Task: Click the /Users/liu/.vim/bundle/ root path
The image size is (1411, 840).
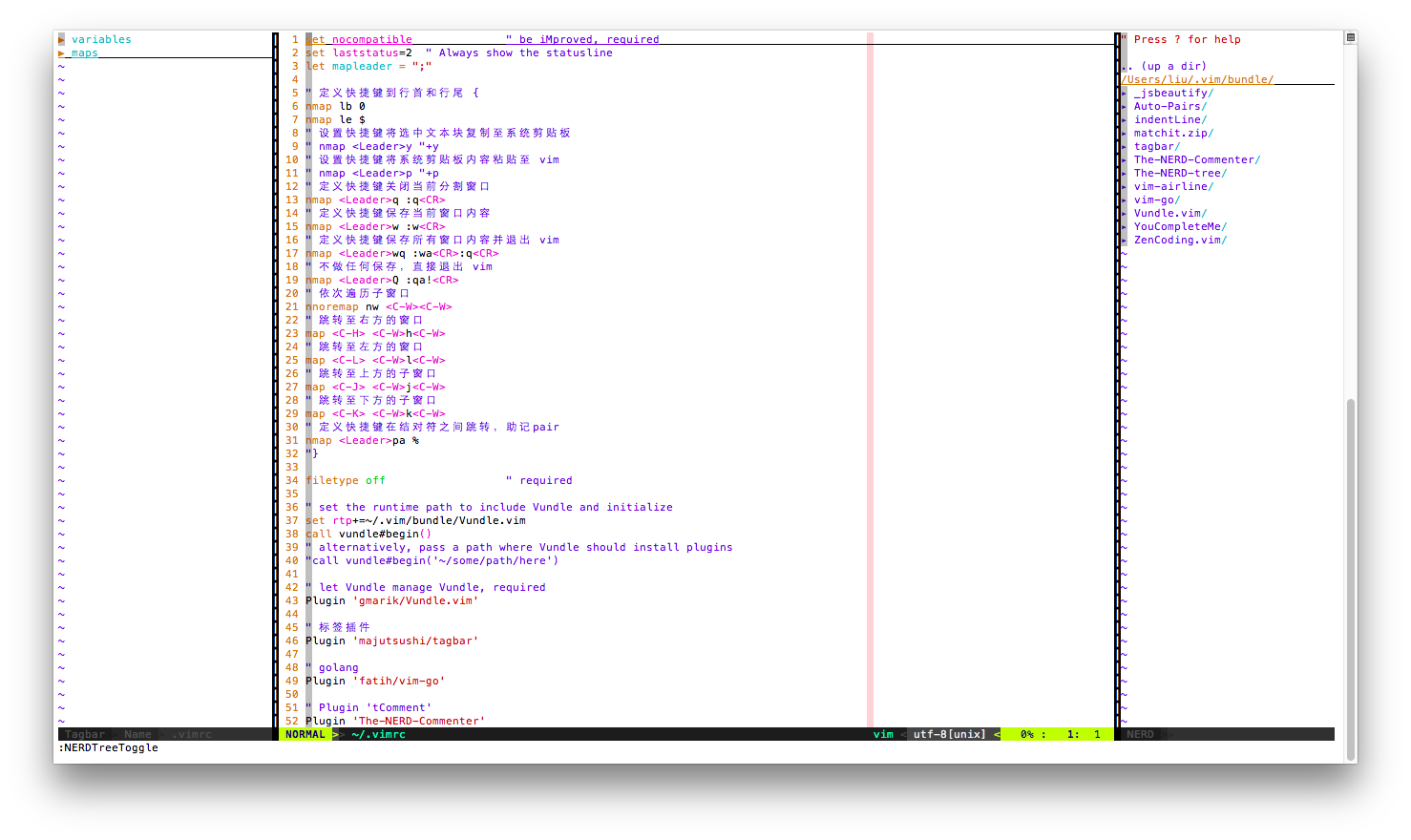Action: [1197, 80]
